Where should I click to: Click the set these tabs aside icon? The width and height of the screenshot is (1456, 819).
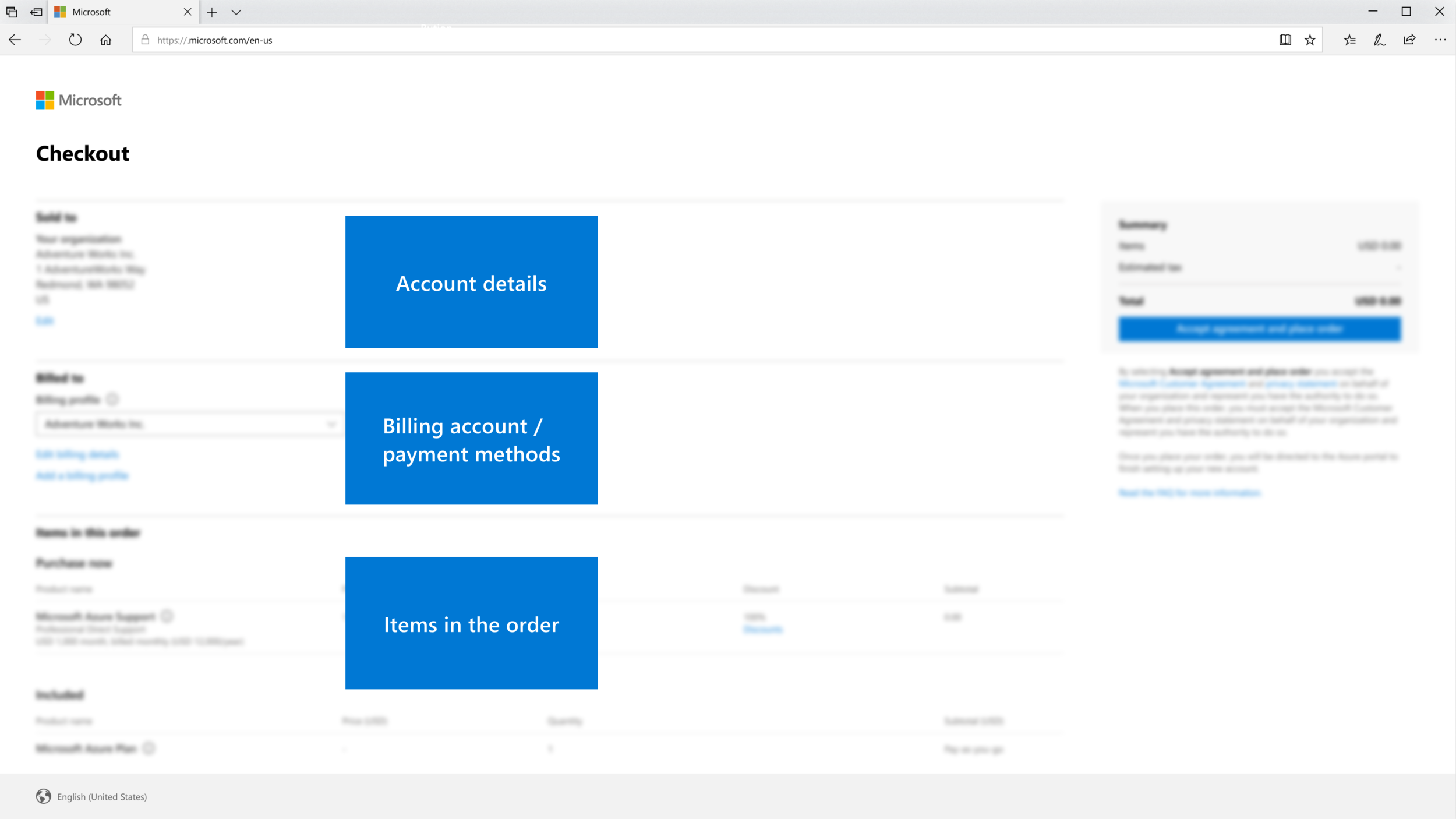[36, 12]
